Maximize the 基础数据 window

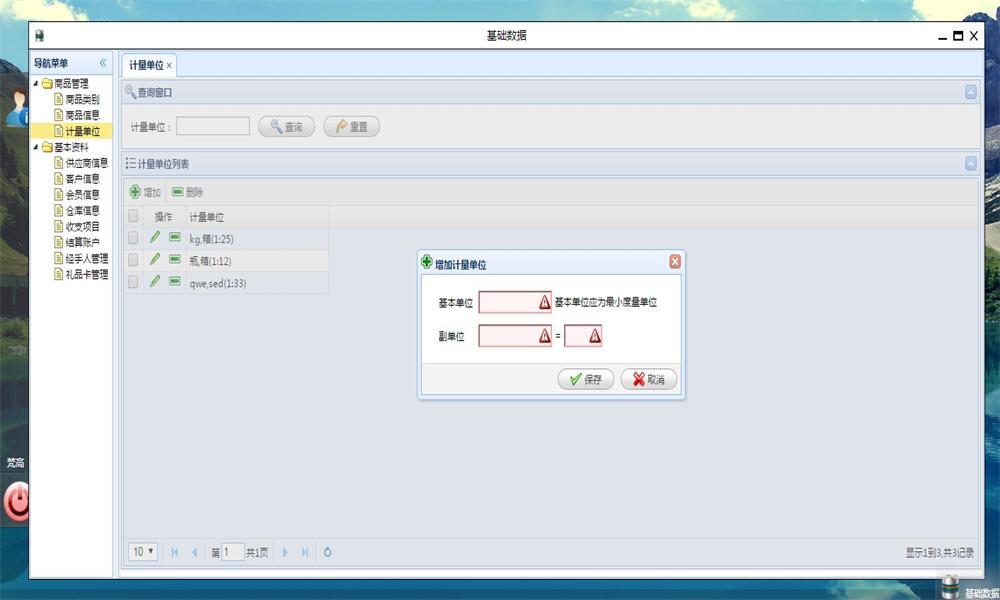(958, 36)
